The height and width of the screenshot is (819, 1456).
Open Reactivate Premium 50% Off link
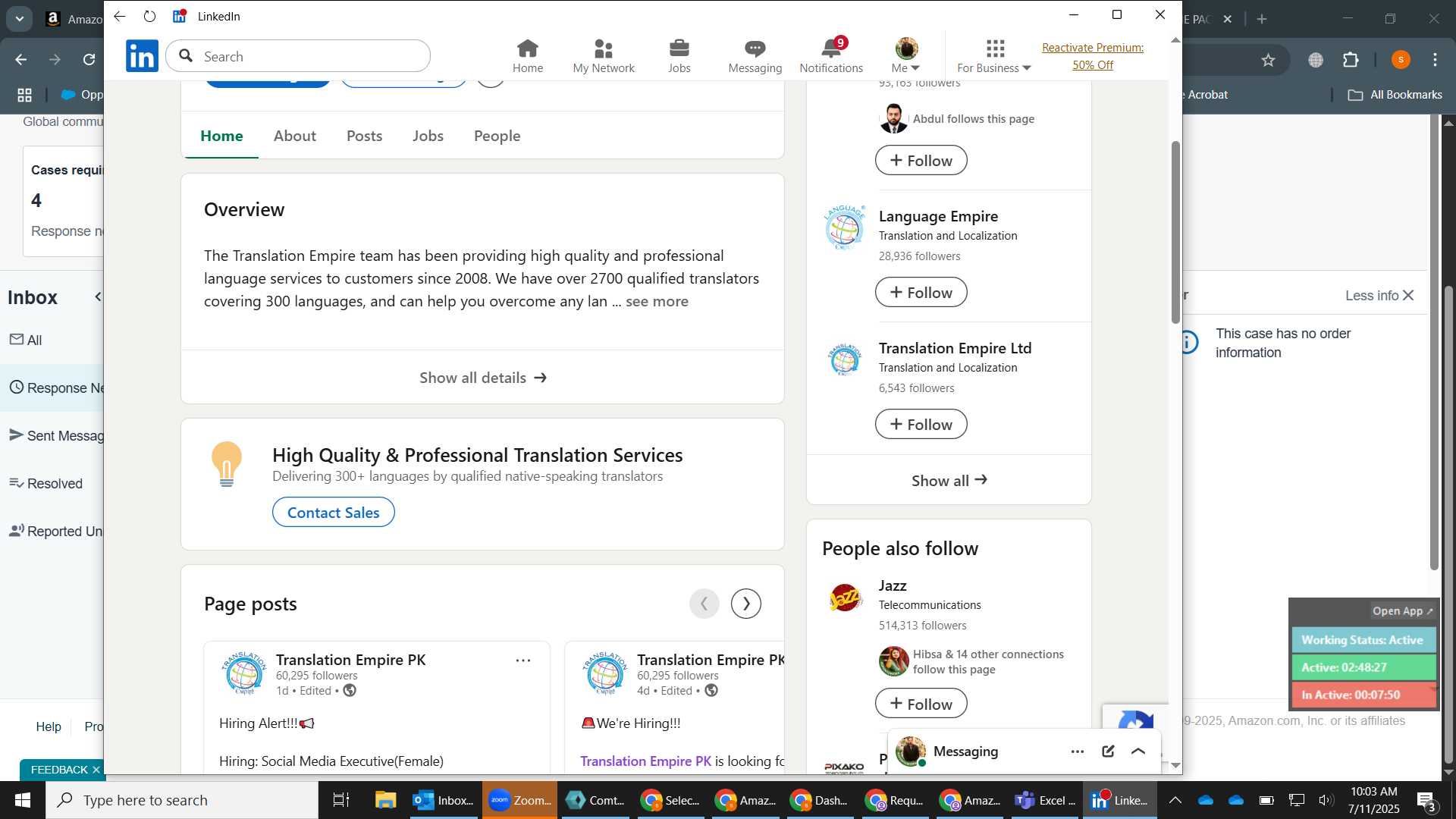coord(1093,57)
